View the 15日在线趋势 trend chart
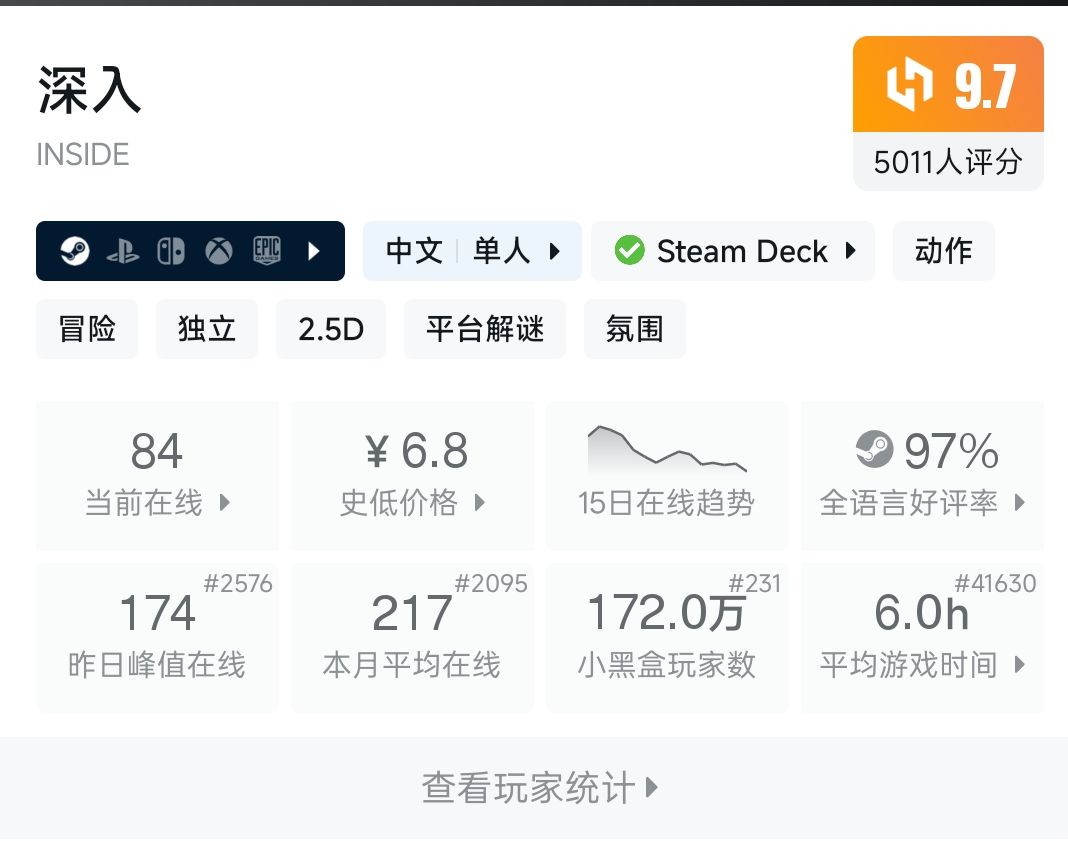 (666, 475)
